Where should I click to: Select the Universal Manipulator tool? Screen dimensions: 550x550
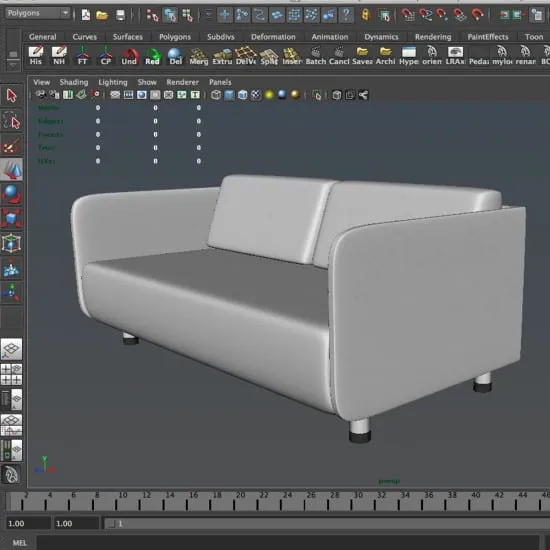tap(12, 243)
